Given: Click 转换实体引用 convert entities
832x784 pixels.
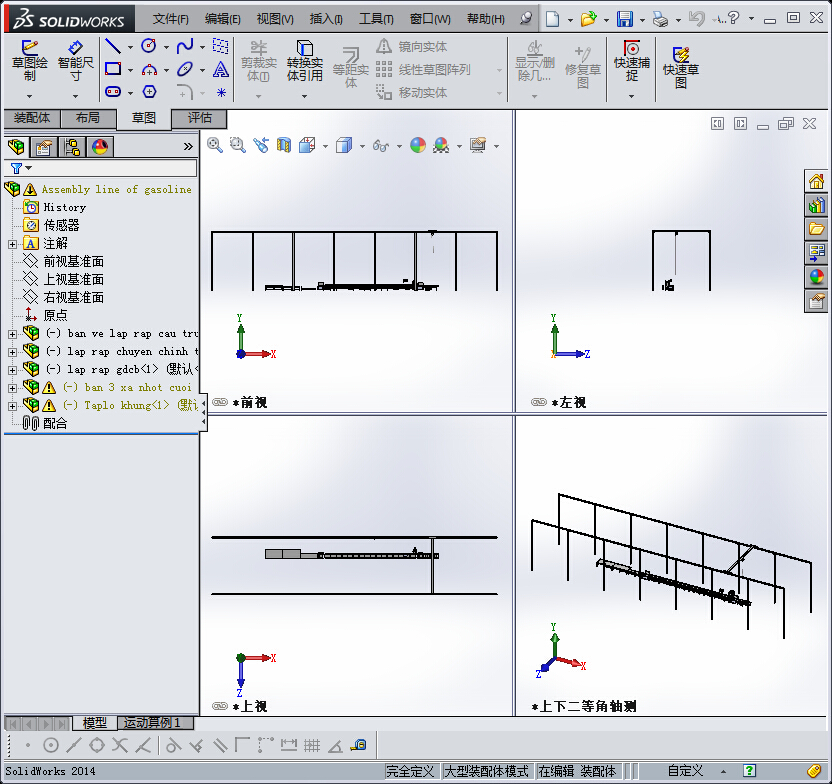Looking at the screenshot, I should click(305, 60).
